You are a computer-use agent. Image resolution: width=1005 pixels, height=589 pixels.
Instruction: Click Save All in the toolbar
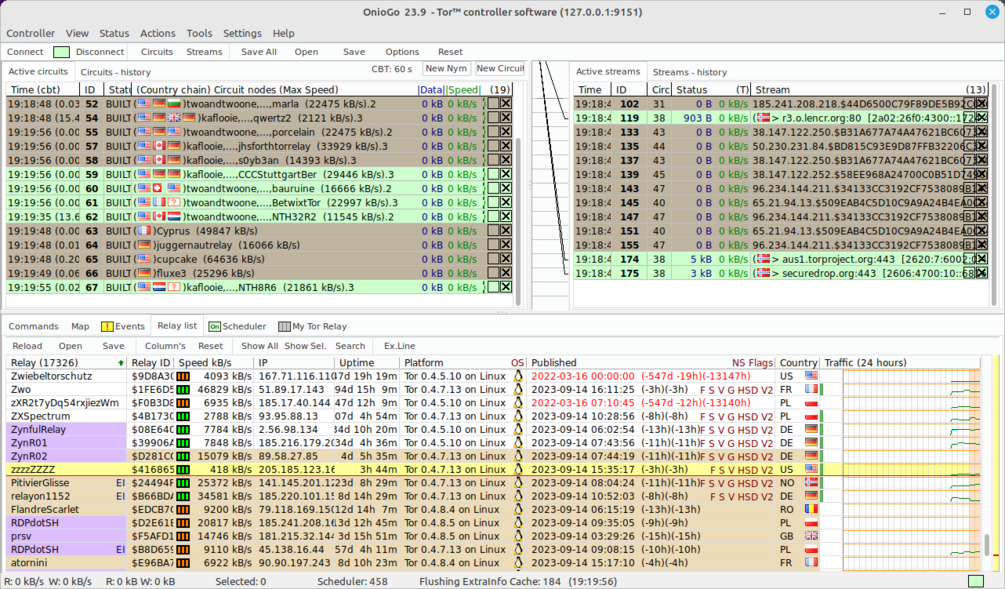(x=259, y=52)
